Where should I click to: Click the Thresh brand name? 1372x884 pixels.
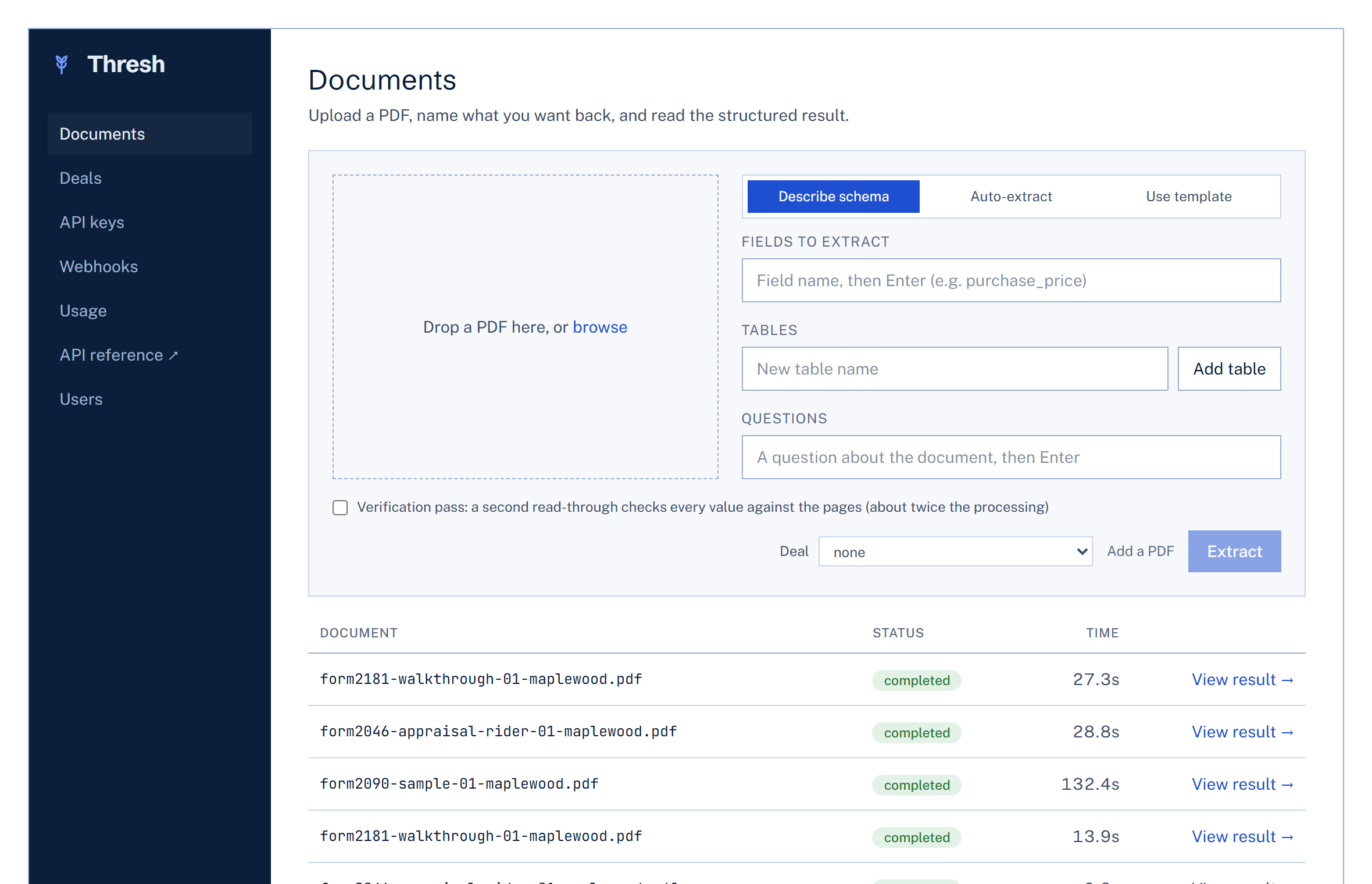click(x=126, y=64)
